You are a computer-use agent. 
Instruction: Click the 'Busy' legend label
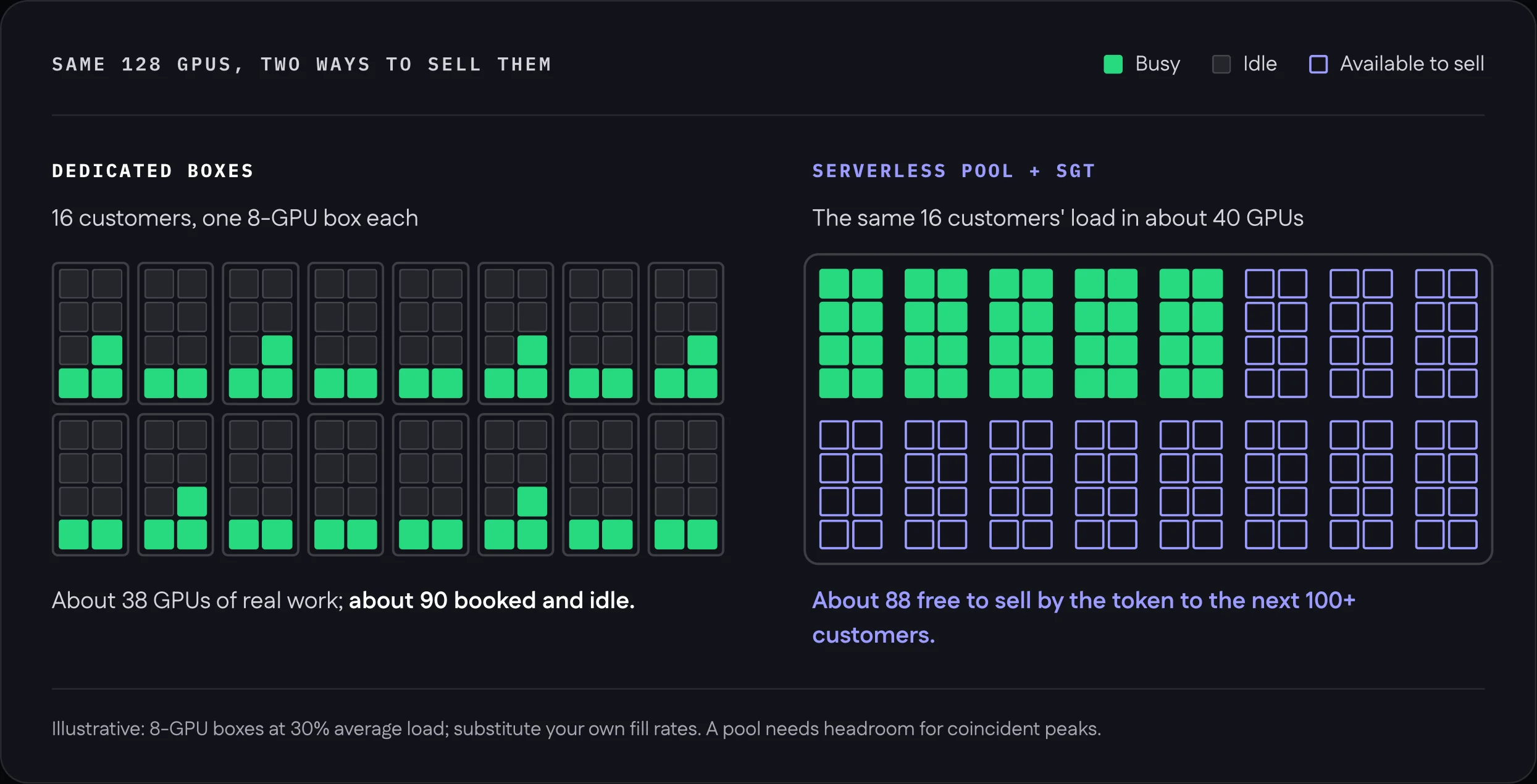[x=1157, y=64]
